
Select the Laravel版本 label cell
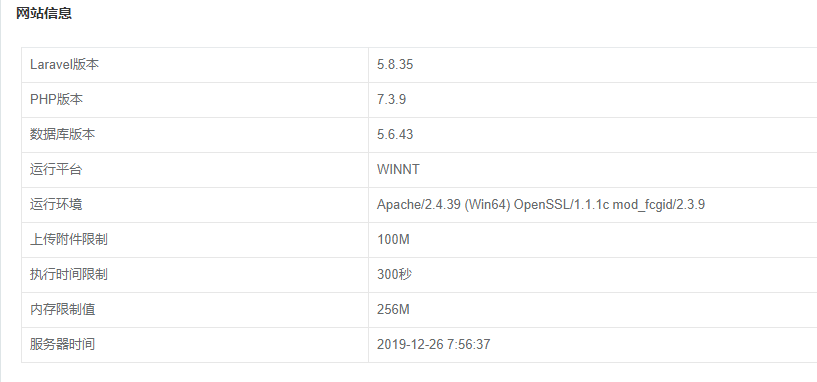(x=195, y=65)
